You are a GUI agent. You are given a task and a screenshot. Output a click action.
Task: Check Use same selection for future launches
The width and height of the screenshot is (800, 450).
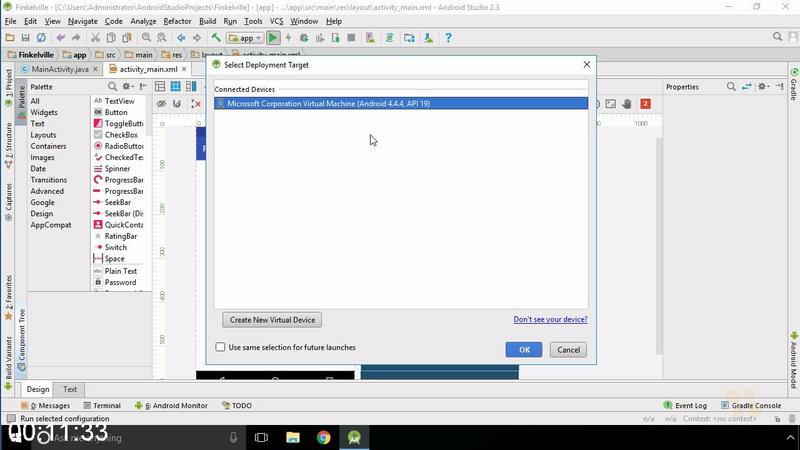click(220, 347)
